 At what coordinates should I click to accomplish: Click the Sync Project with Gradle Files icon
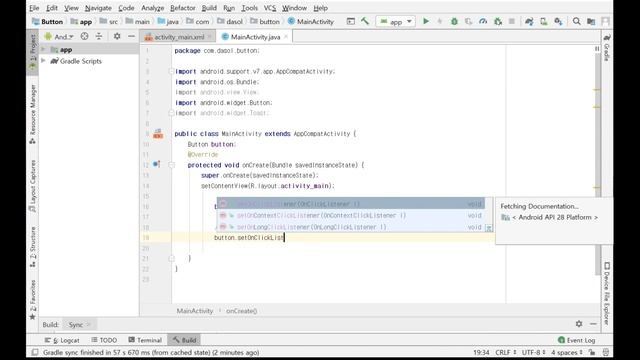tap(529, 21)
